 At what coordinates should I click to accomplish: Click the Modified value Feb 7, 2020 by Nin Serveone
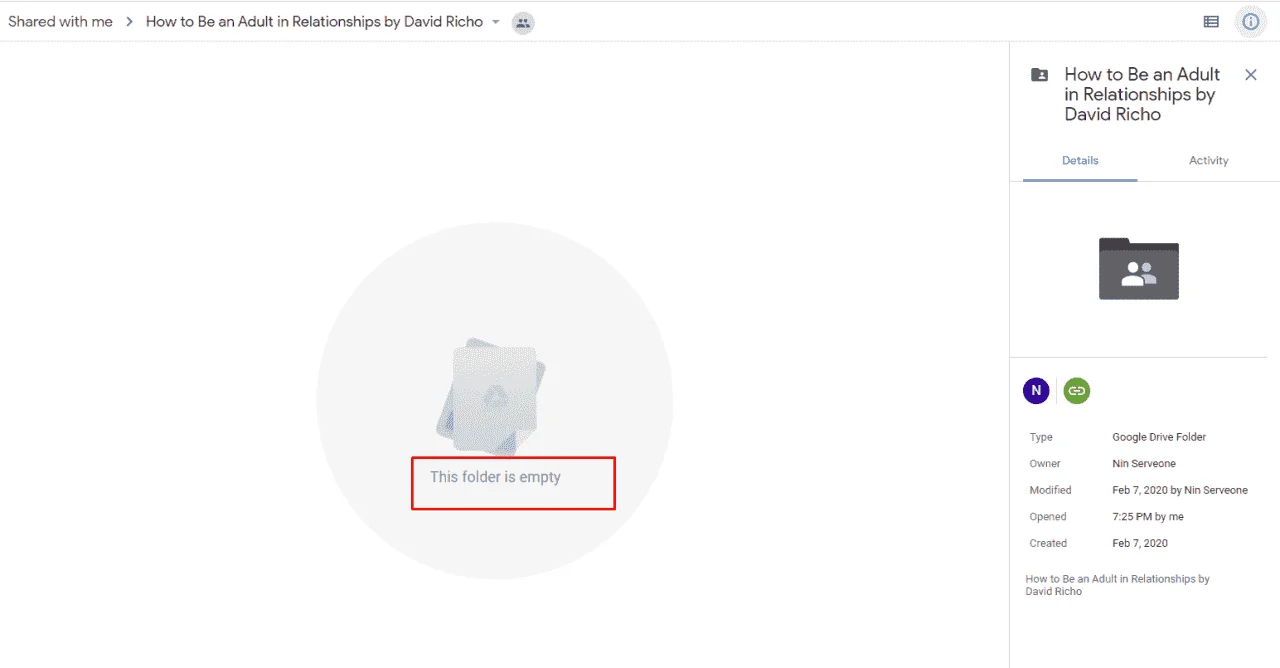click(1180, 491)
